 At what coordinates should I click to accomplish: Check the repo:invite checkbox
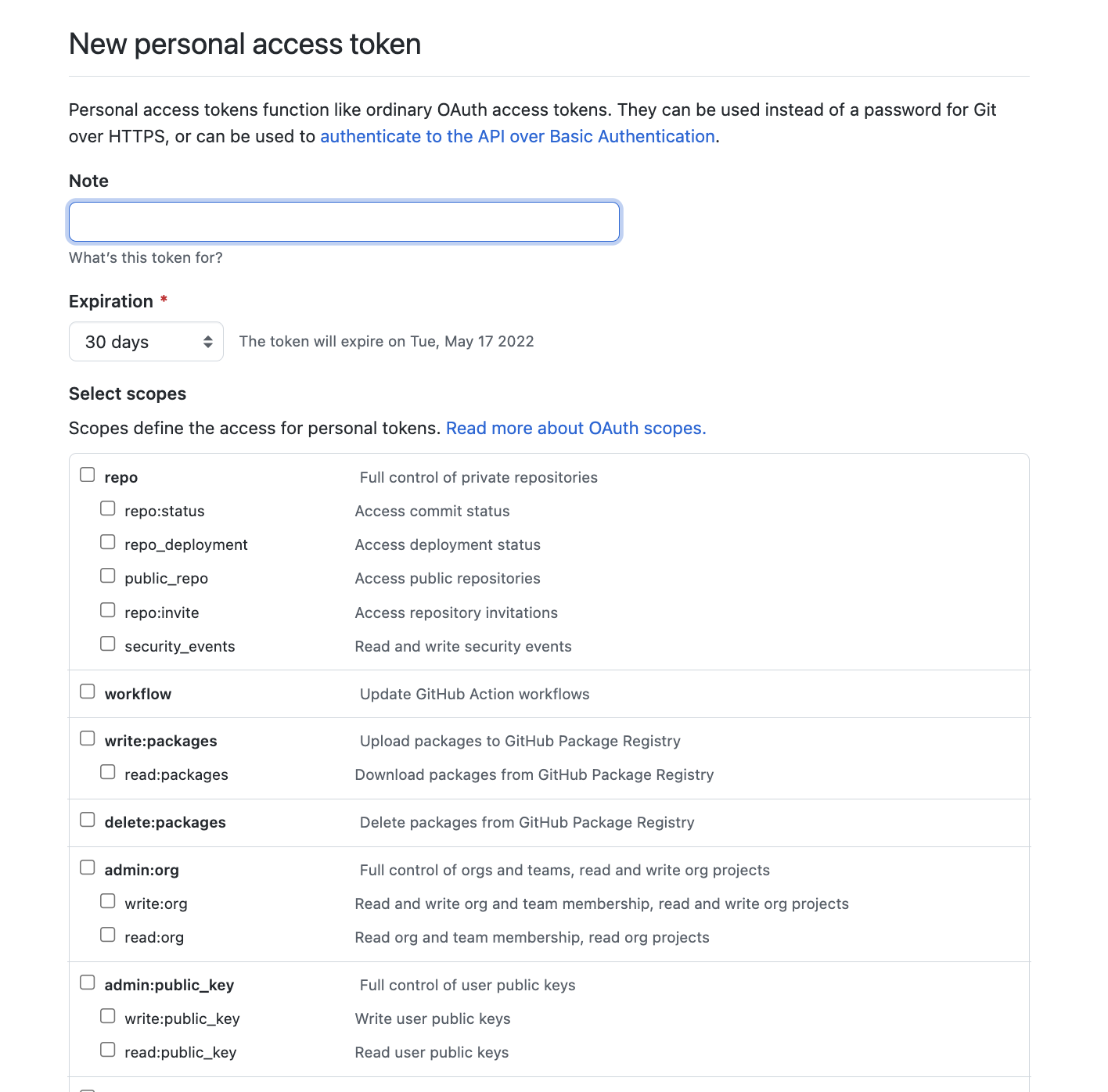pos(108,610)
